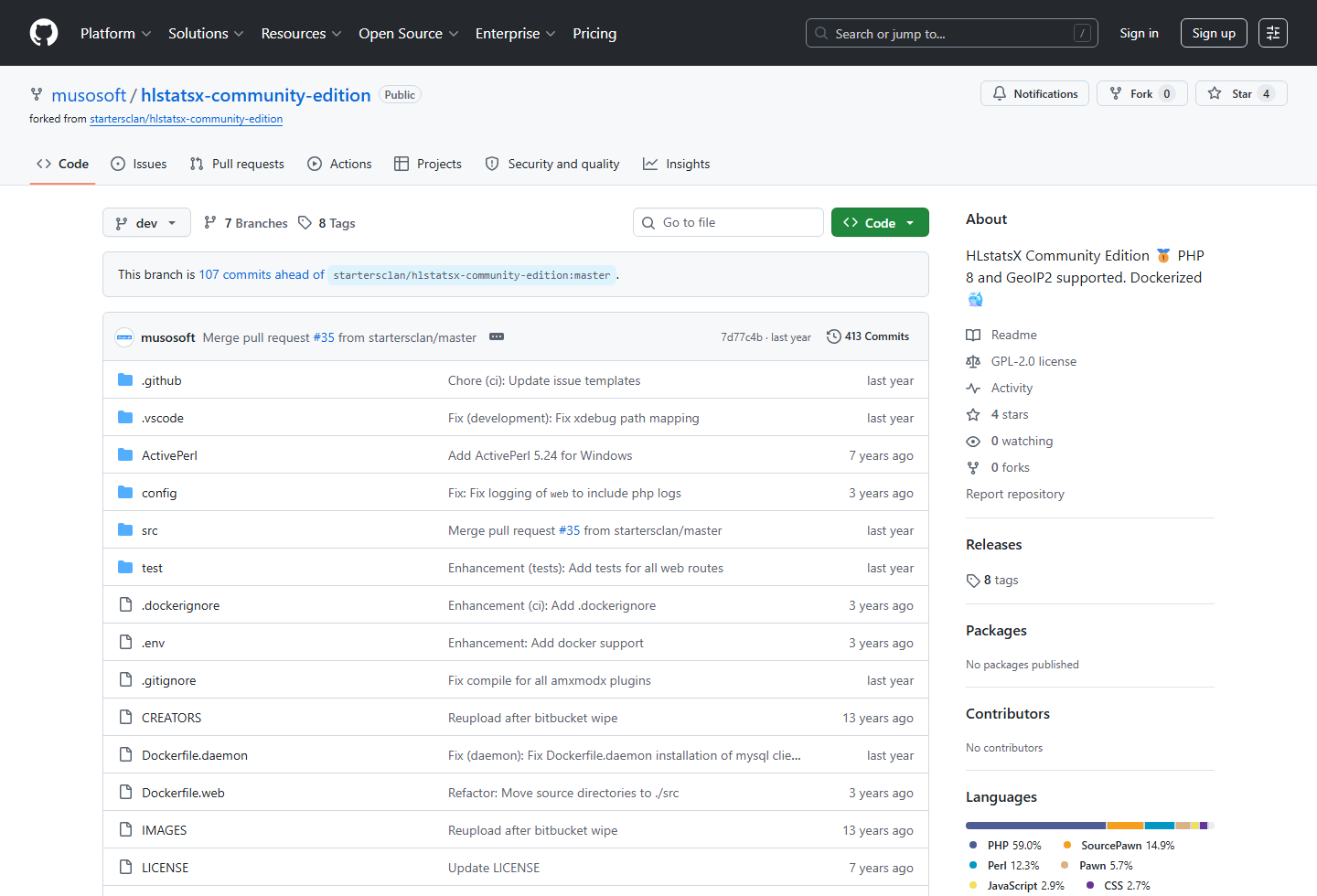Image resolution: width=1317 pixels, height=896 pixels.
Task: Expand the dev branch selector dropdown
Action: point(146,222)
